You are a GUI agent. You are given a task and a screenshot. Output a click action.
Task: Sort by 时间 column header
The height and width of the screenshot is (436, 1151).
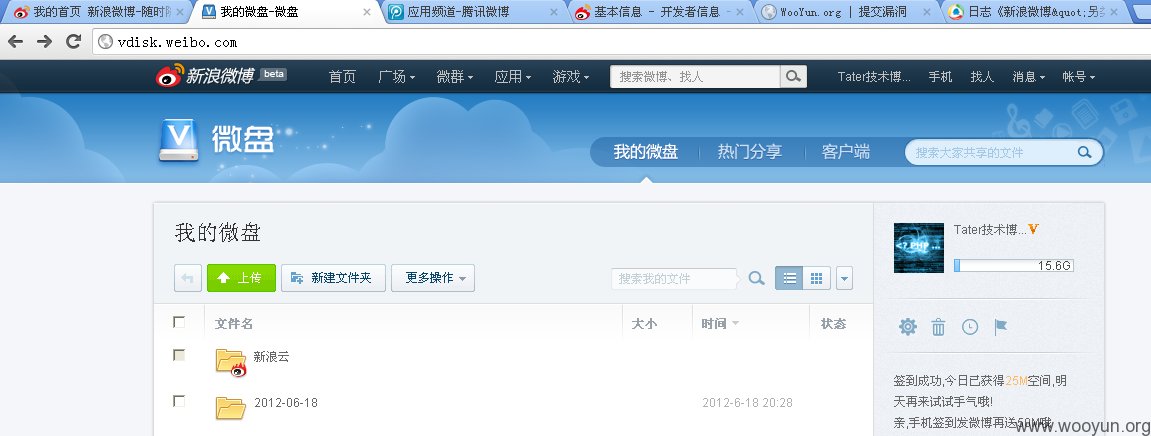(719, 324)
